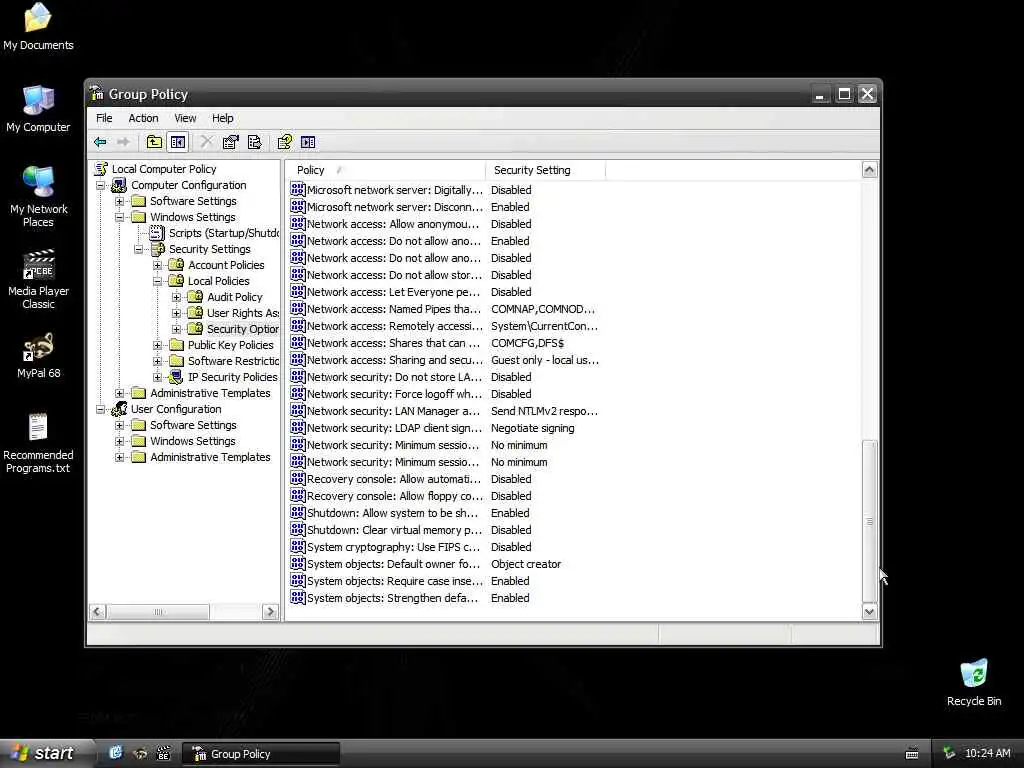
Task: Click the second quick launch icon
Action: (139, 753)
